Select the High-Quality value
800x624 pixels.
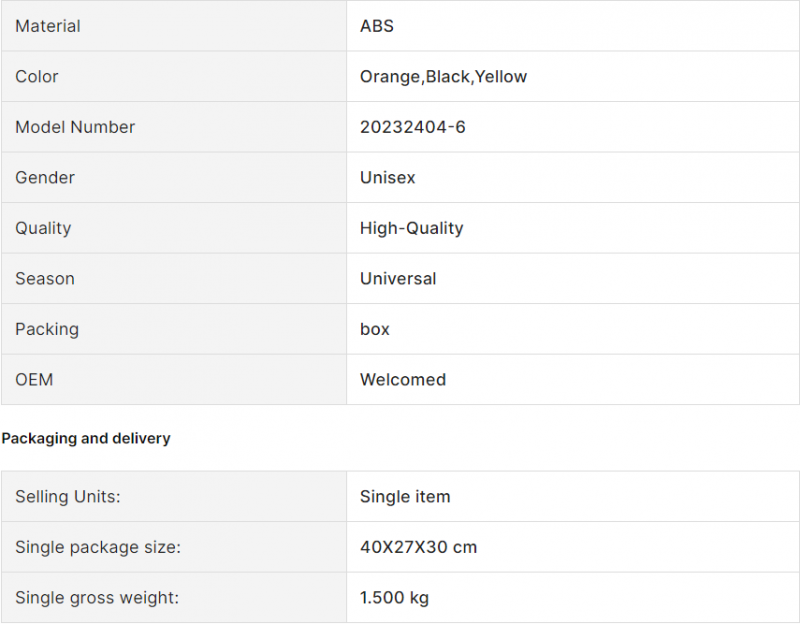(x=411, y=228)
